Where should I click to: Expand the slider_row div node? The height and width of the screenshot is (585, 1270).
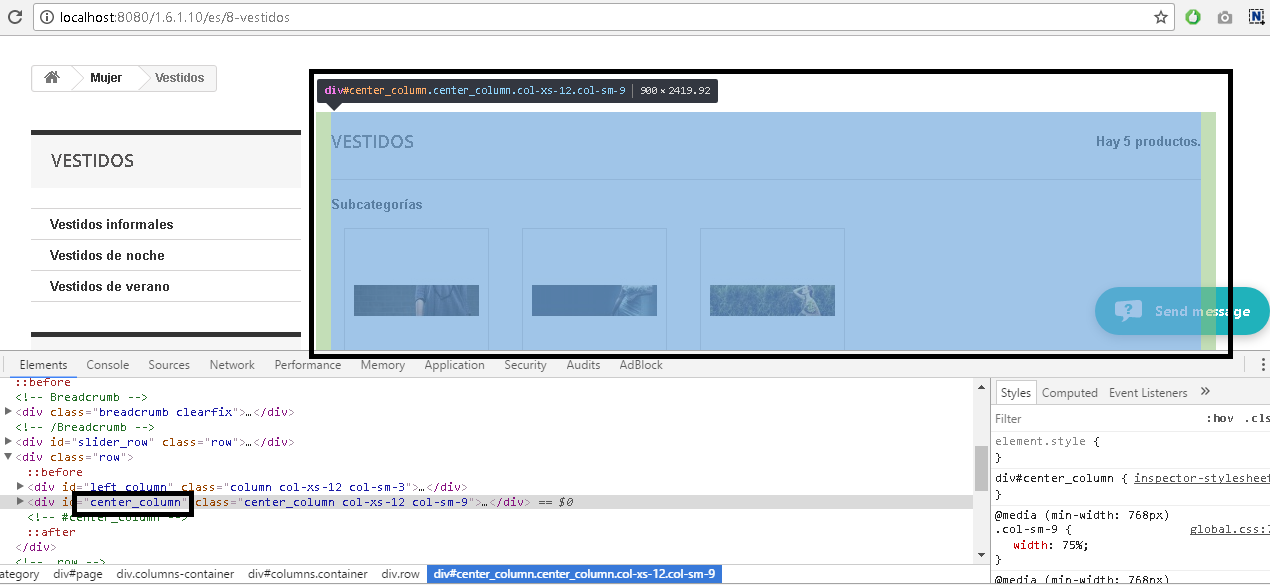click(8, 442)
